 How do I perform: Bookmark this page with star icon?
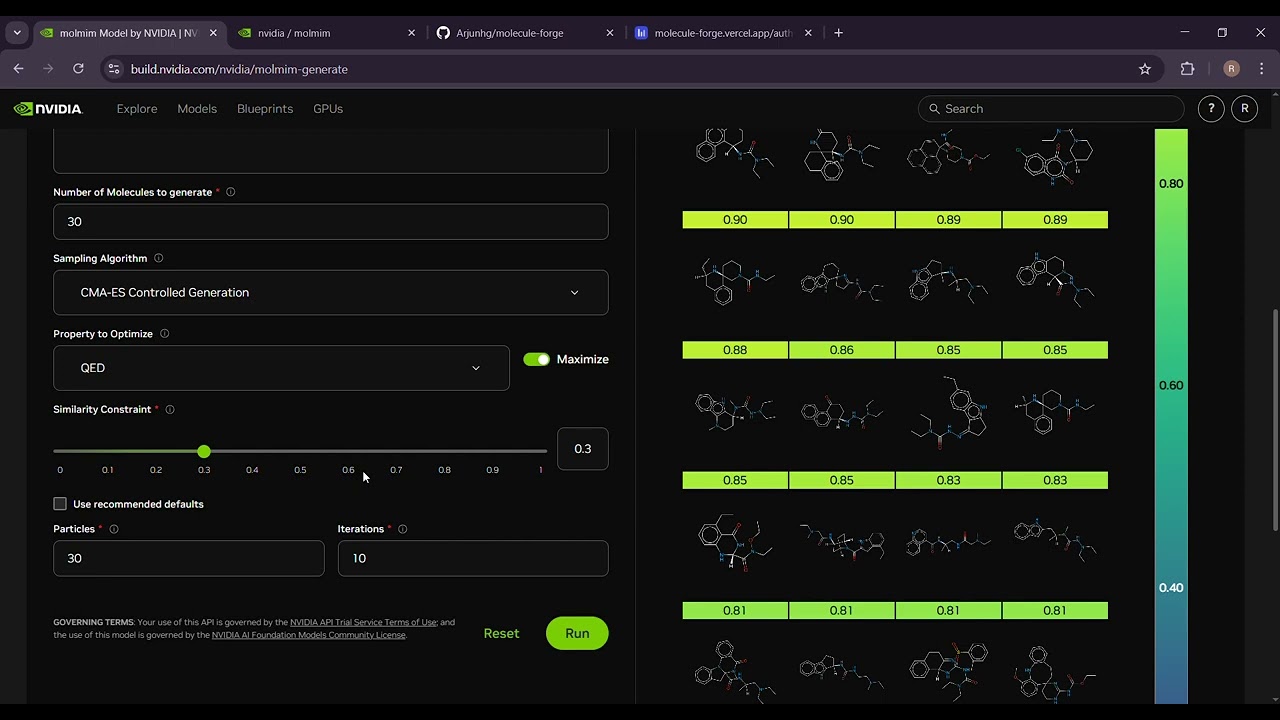[x=1145, y=69]
